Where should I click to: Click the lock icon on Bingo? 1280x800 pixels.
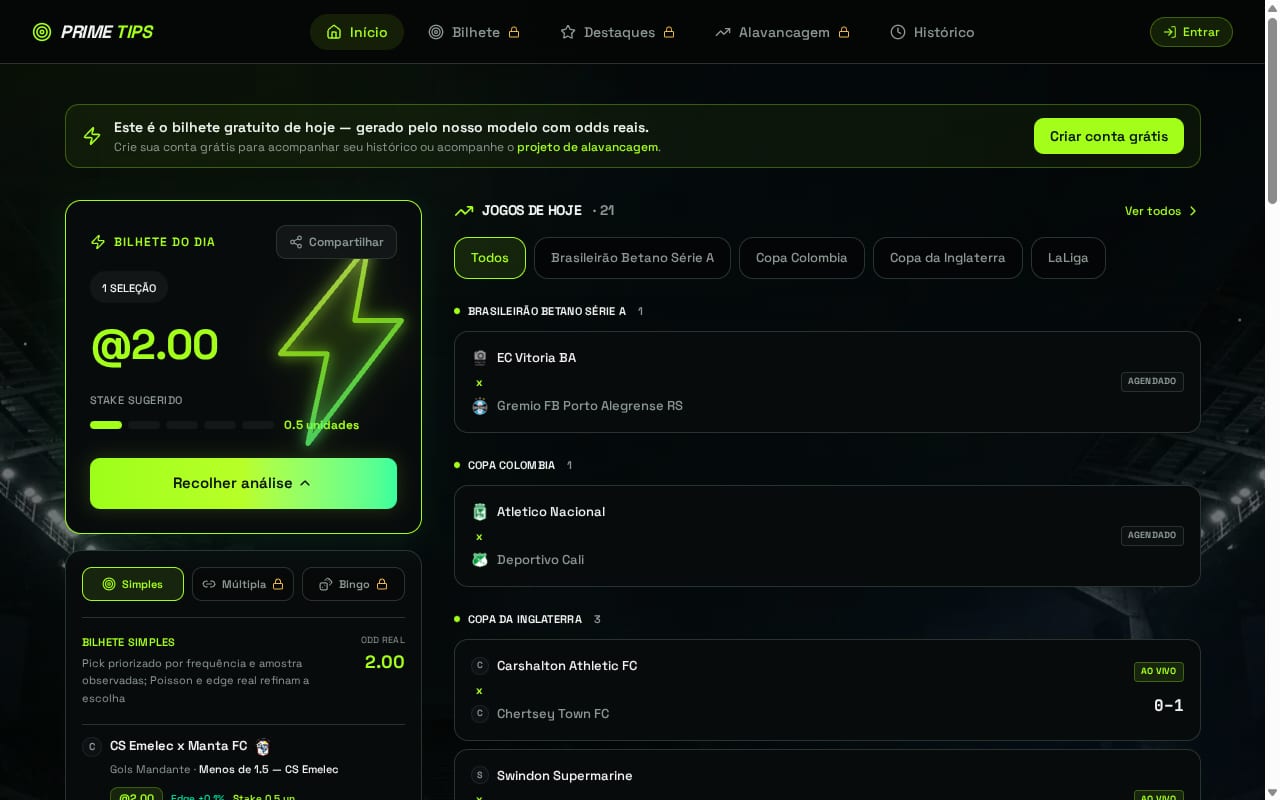382,584
